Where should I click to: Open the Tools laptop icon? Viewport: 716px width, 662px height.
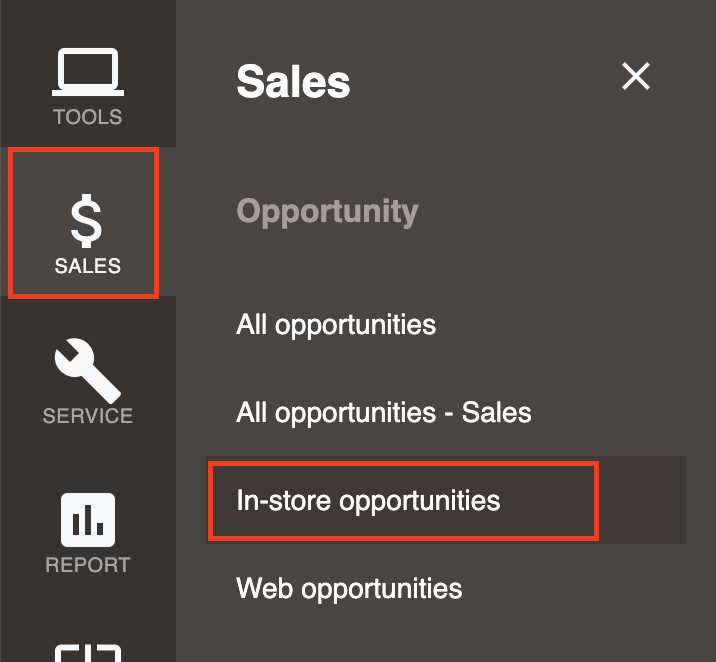88,72
